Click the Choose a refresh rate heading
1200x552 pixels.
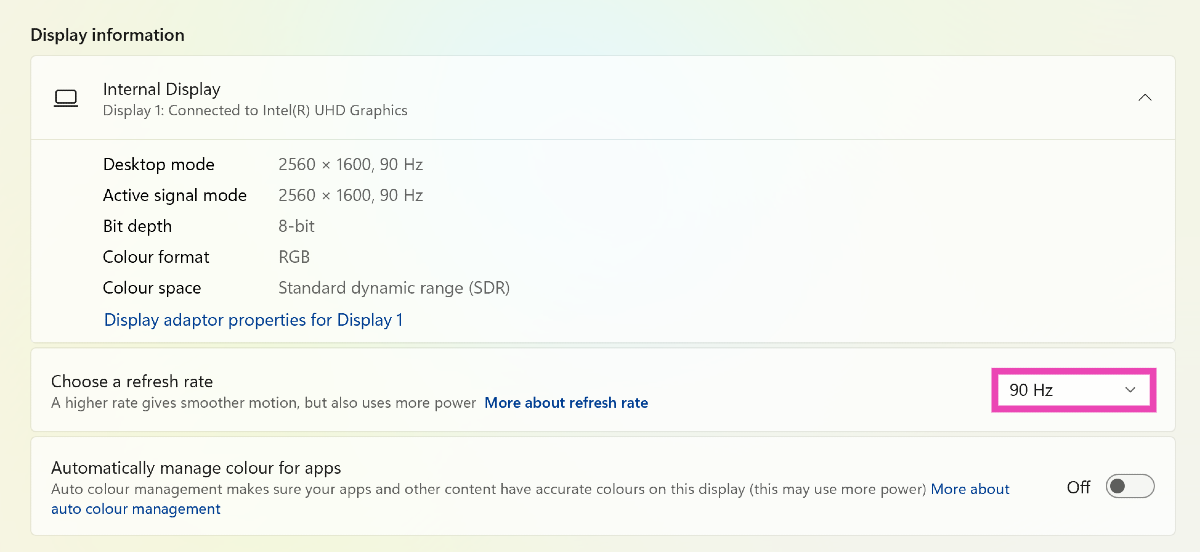click(132, 381)
